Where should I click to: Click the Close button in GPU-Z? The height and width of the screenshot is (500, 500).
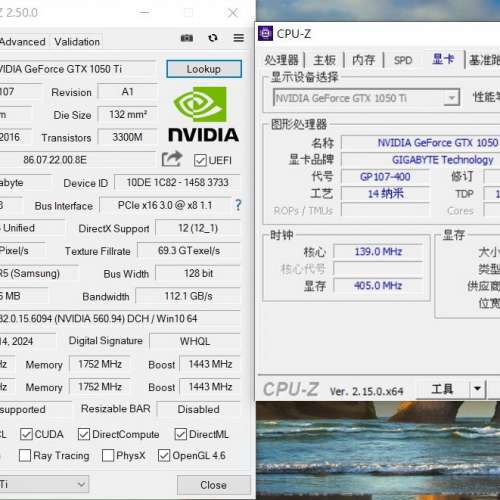point(213,485)
